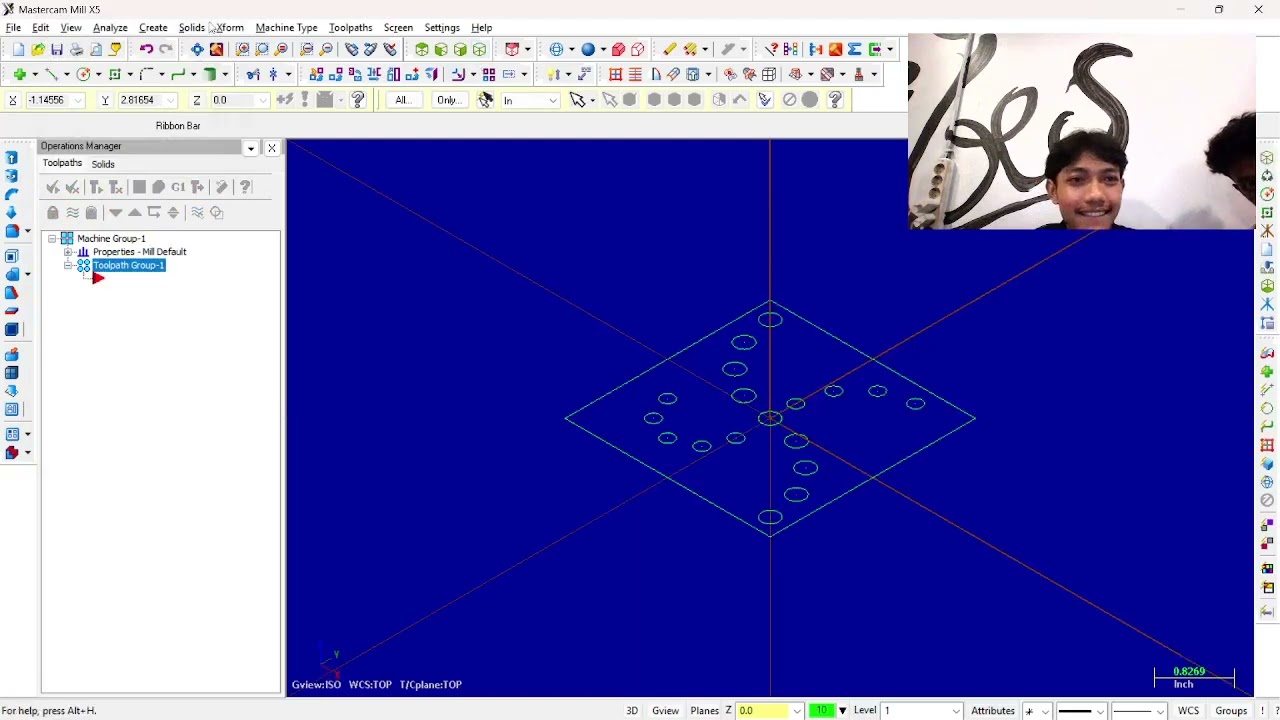Viewport: 1280px width, 720px height.
Task: Click the Select all operations checkmark icon
Action: click(53, 187)
